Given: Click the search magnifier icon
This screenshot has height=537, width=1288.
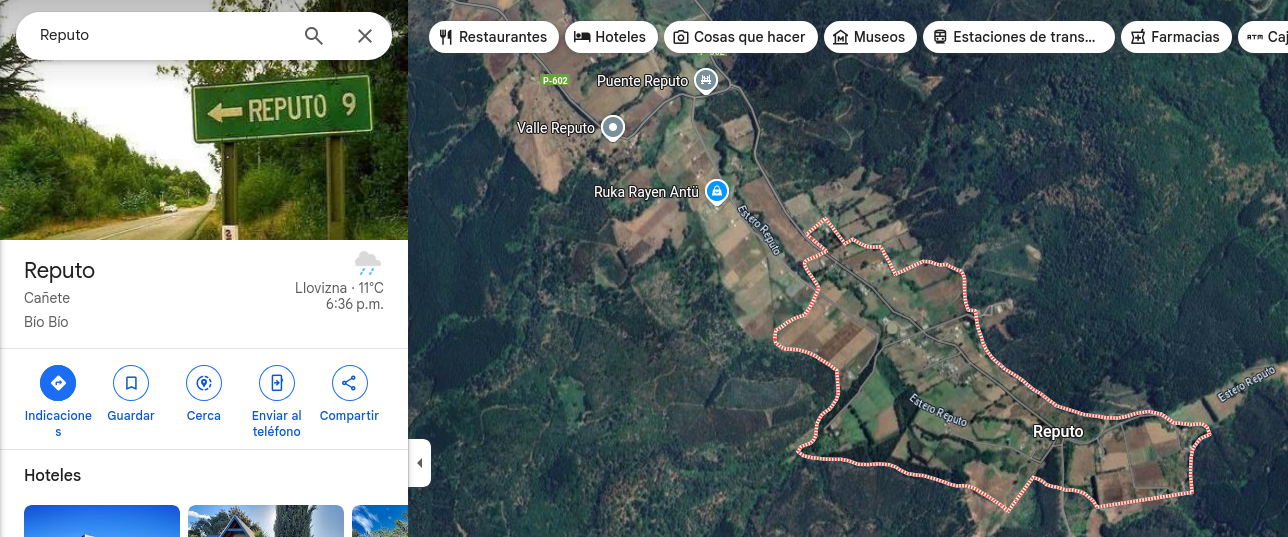Looking at the screenshot, I should [x=314, y=36].
